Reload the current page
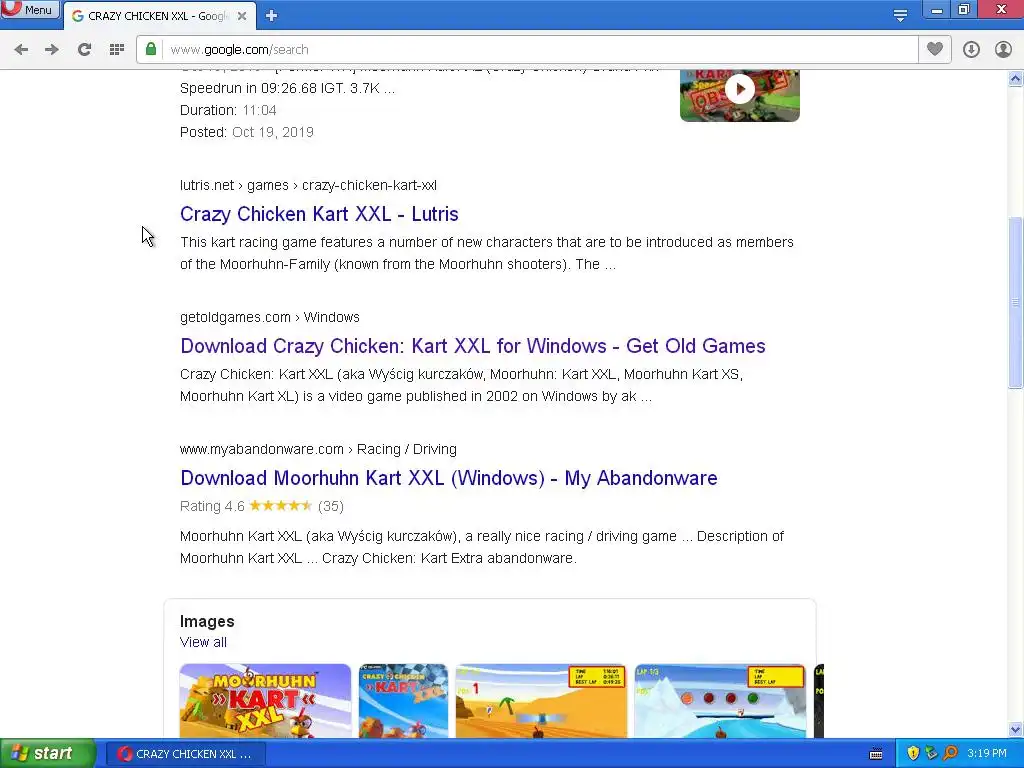 [84, 50]
